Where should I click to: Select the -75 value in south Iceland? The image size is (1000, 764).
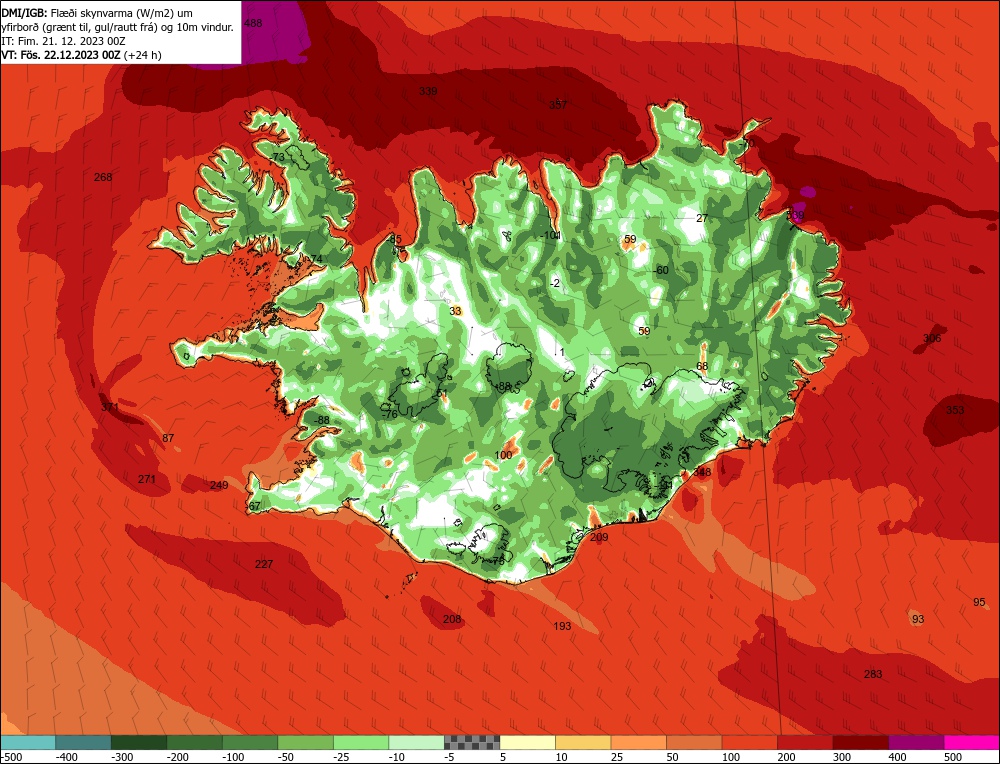[497, 561]
